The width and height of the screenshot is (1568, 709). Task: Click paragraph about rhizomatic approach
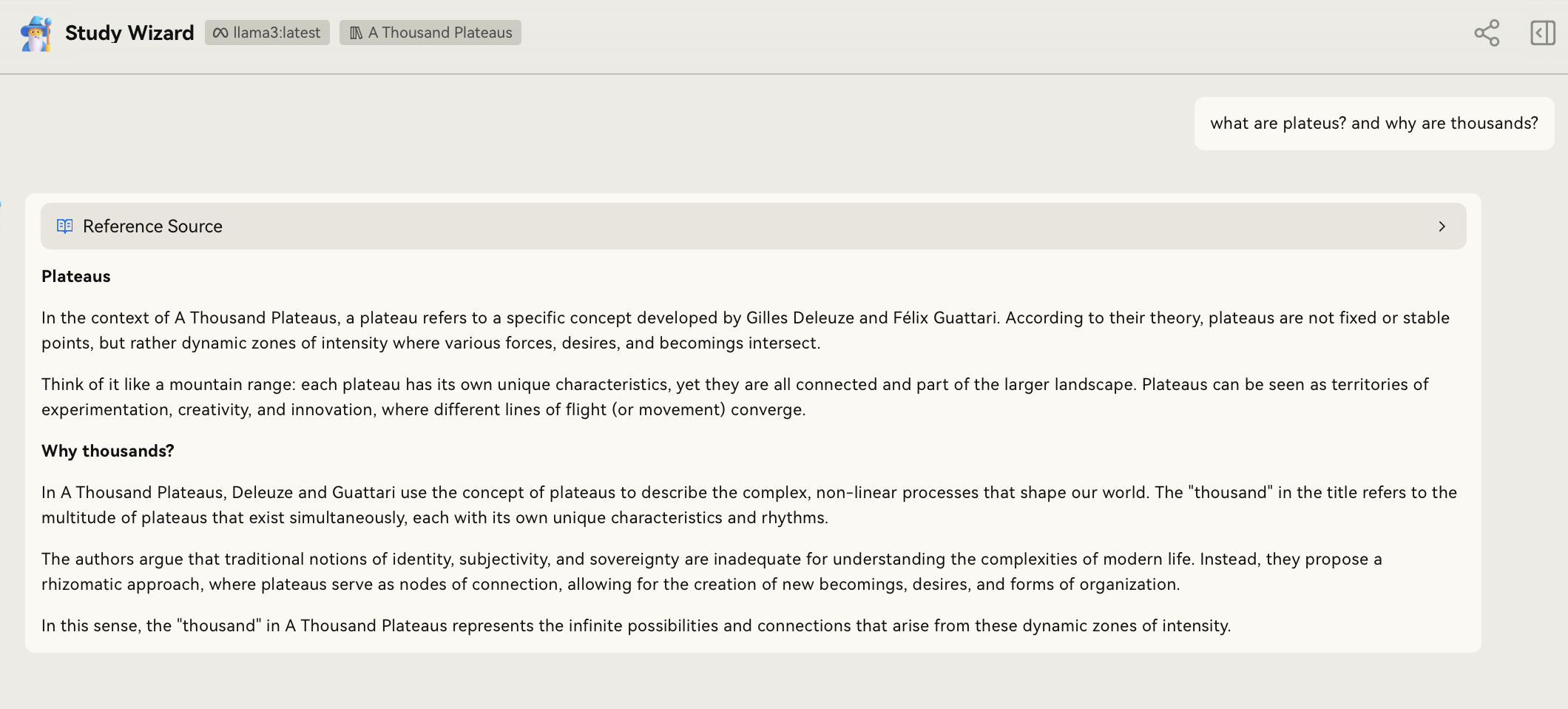pos(712,572)
